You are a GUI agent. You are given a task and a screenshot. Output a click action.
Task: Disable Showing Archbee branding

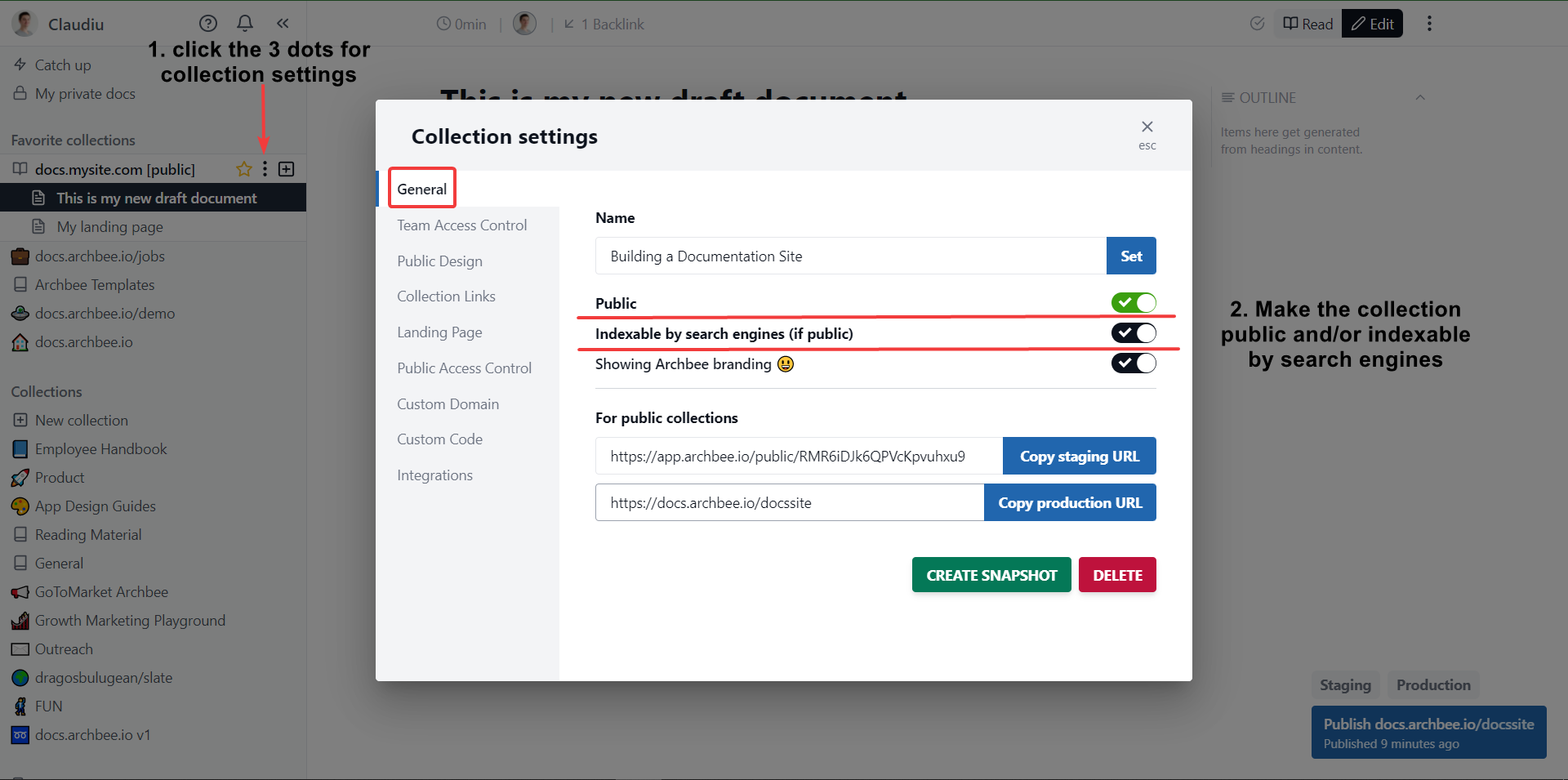pyautogui.click(x=1134, y=363)
